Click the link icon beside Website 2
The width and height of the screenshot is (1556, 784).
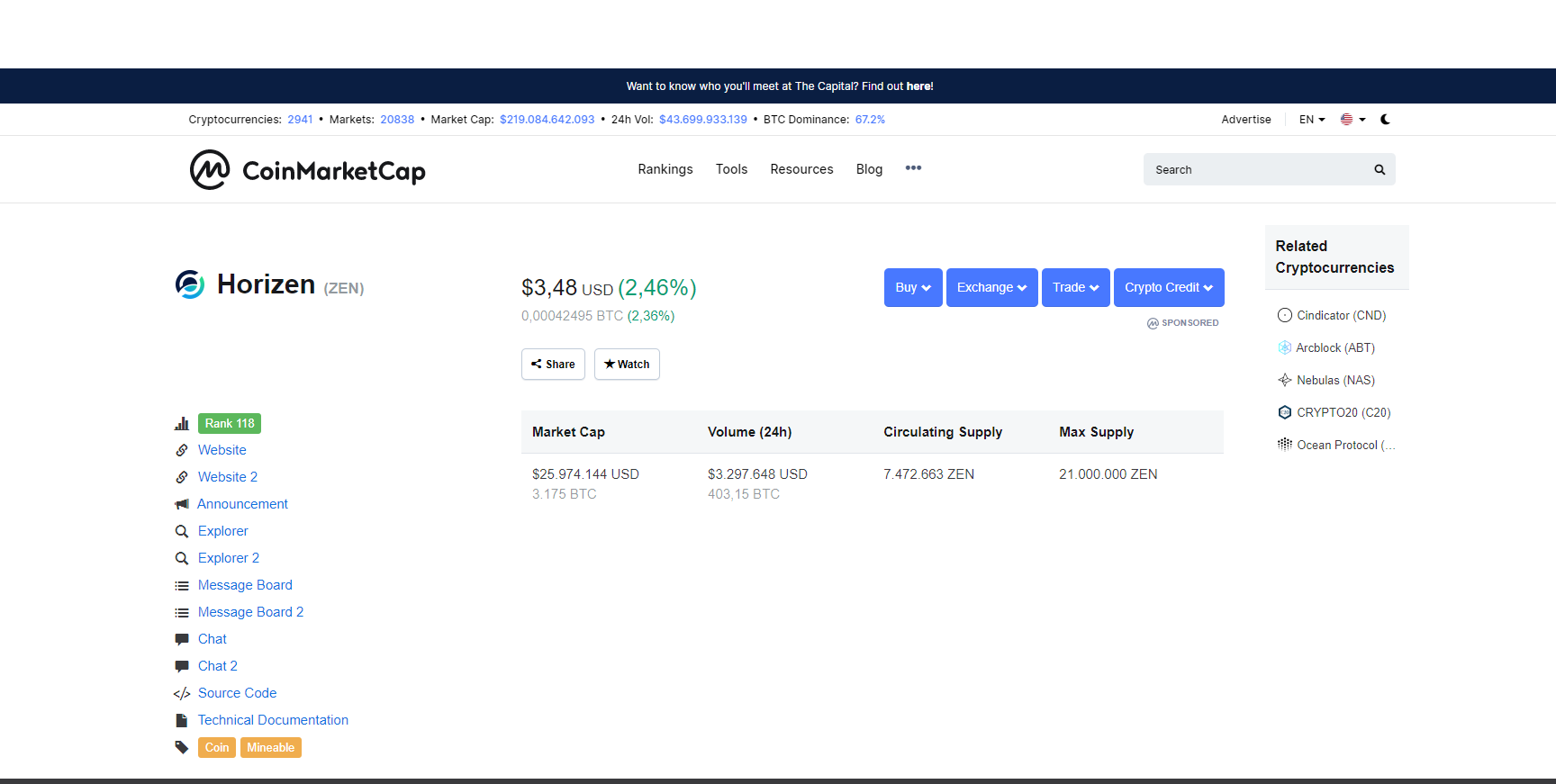coord(182,477)
